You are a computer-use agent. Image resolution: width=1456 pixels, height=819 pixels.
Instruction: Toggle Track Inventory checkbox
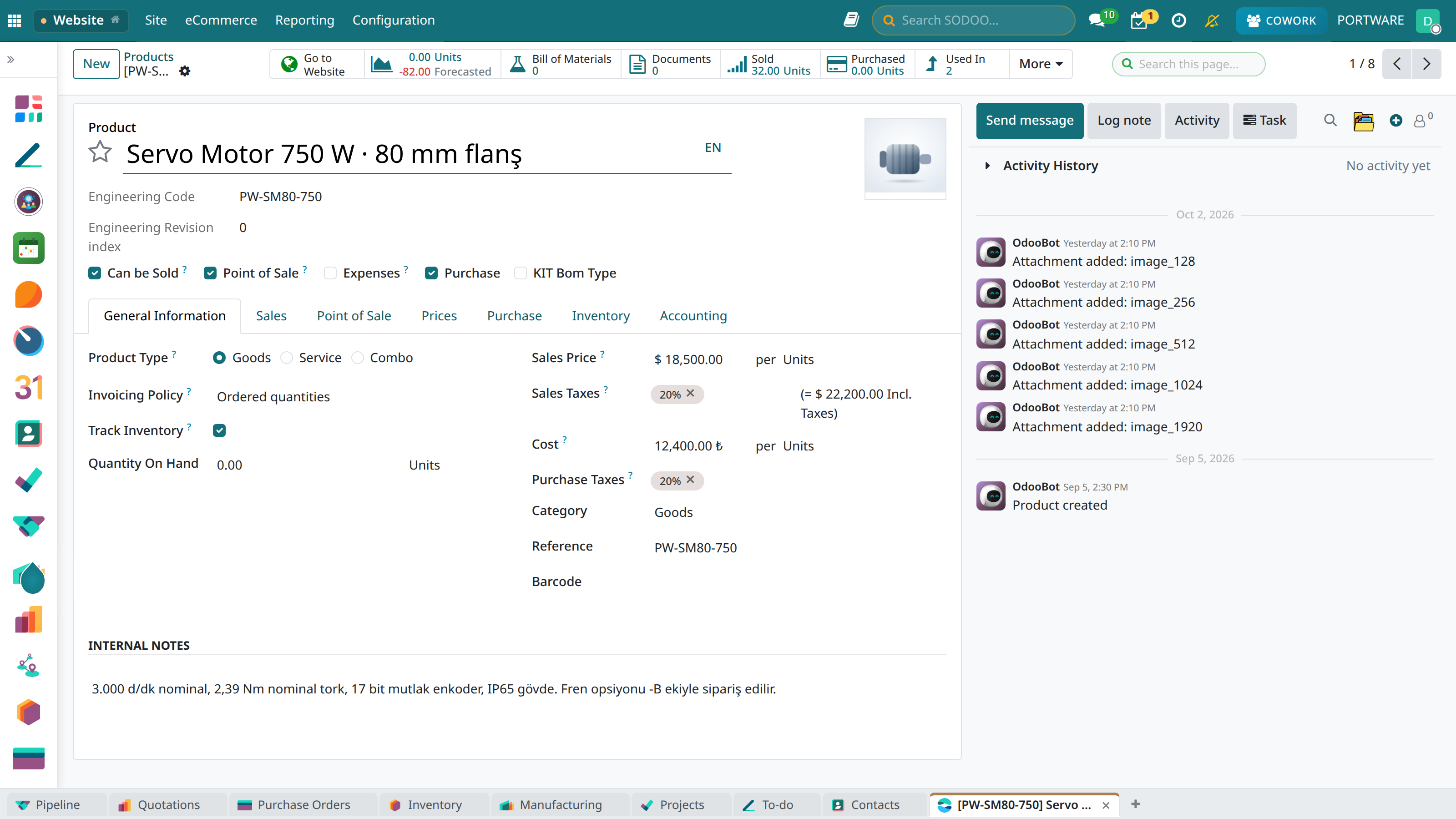219,431
